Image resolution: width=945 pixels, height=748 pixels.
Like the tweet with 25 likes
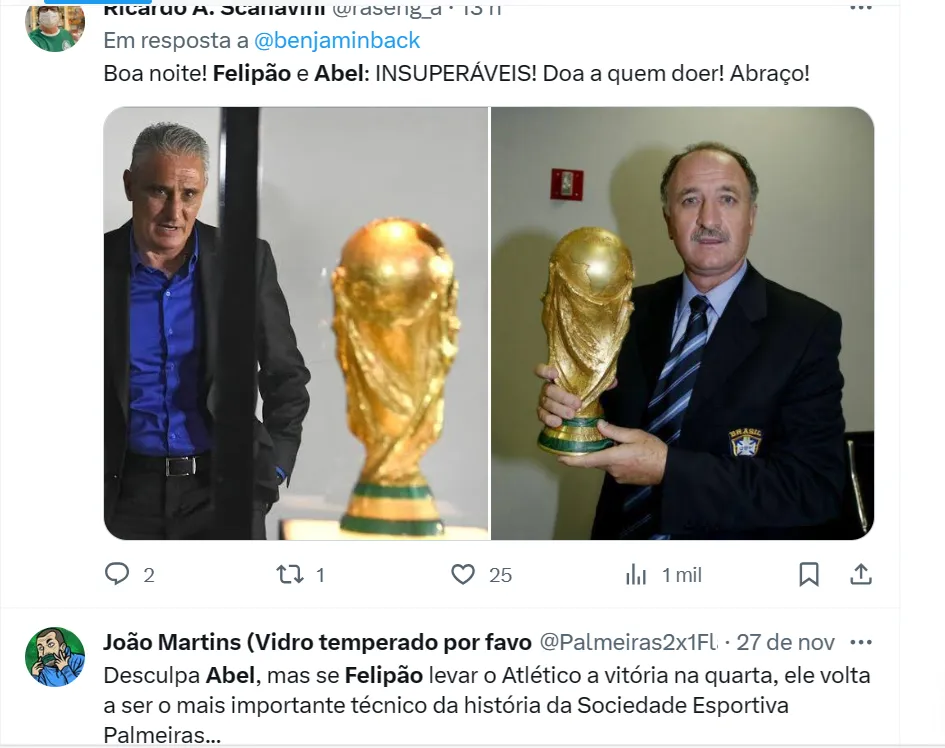tap(463, 574)
